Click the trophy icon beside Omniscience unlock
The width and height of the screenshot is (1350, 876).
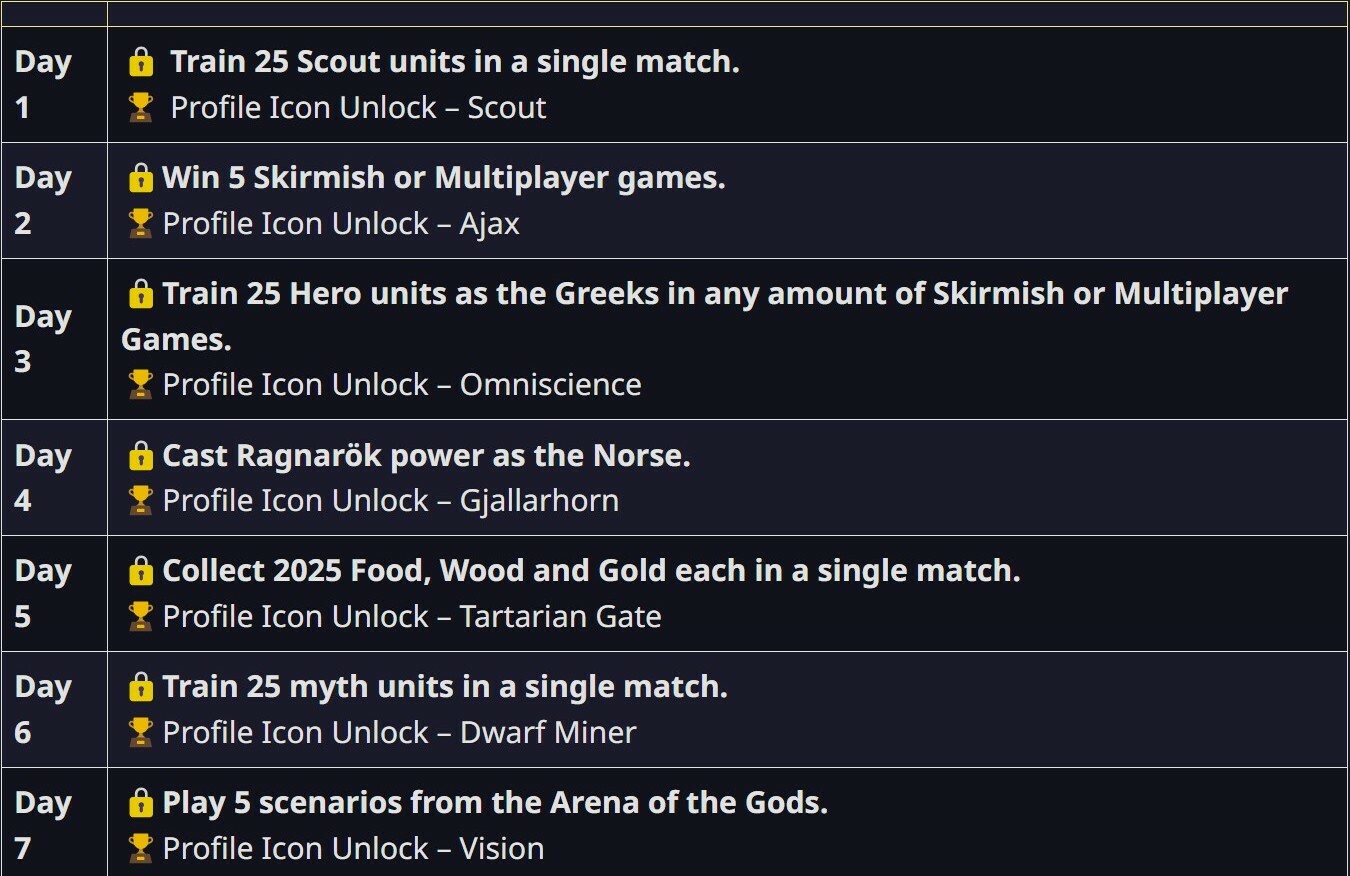click(141, 385)
